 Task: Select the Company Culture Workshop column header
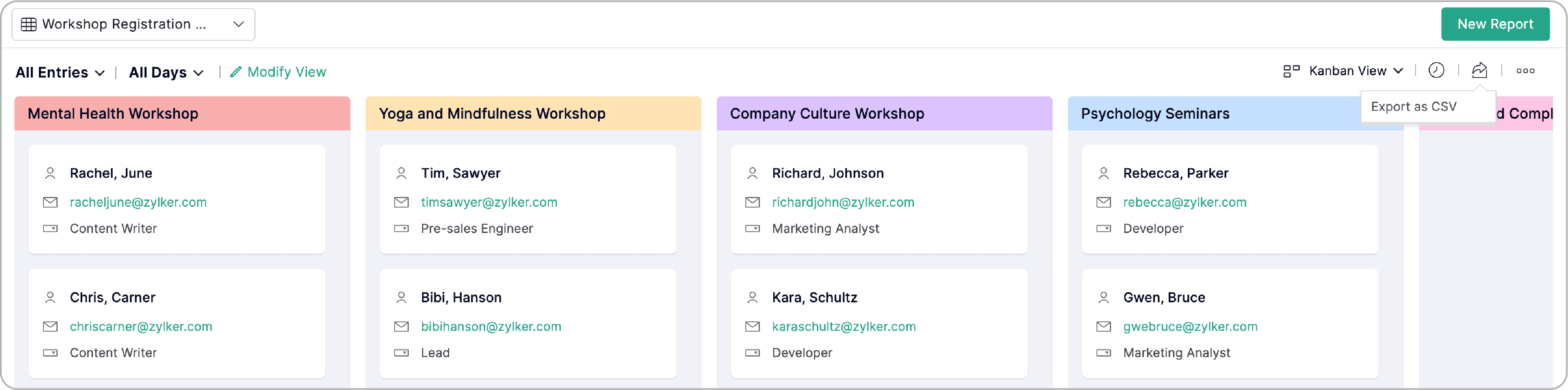point(885,114)
